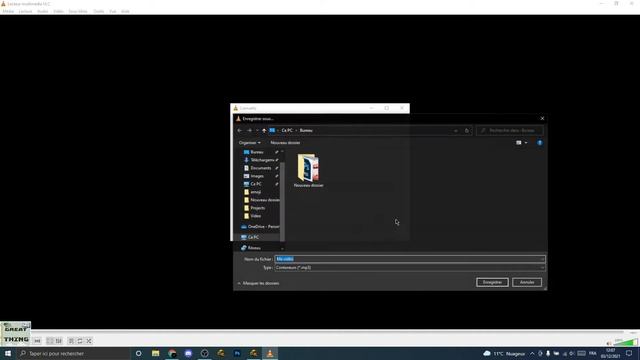640x360 pixels.
Task: Mute VLC with speaker icon
Action: tap(609, 343)
